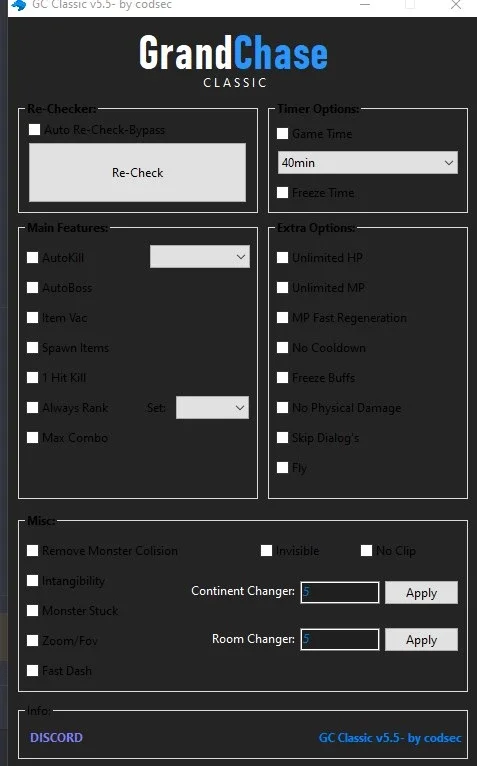Click the blue app icon in title bar
The image size is (477, 766).
click(19, 5)
